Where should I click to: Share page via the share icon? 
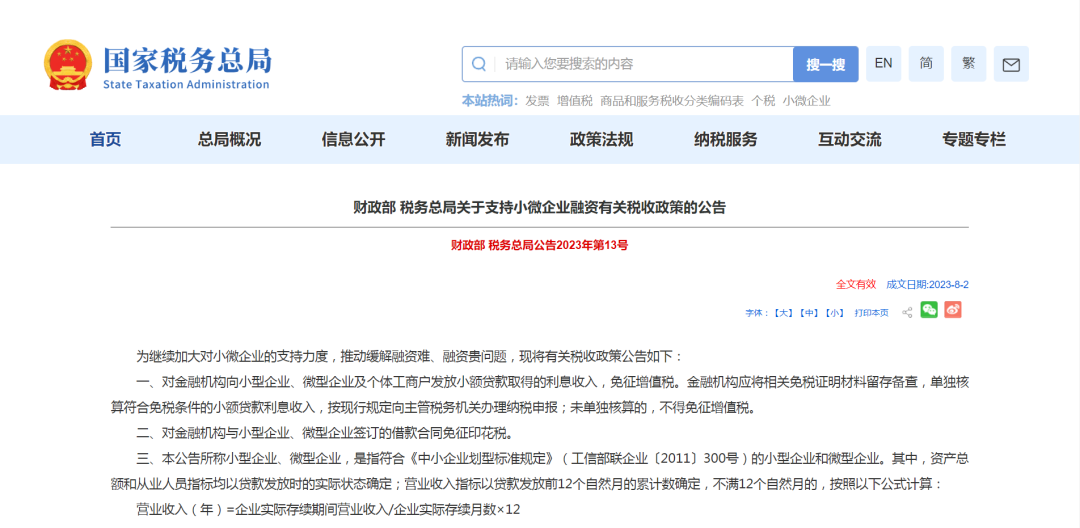[907, 312]
